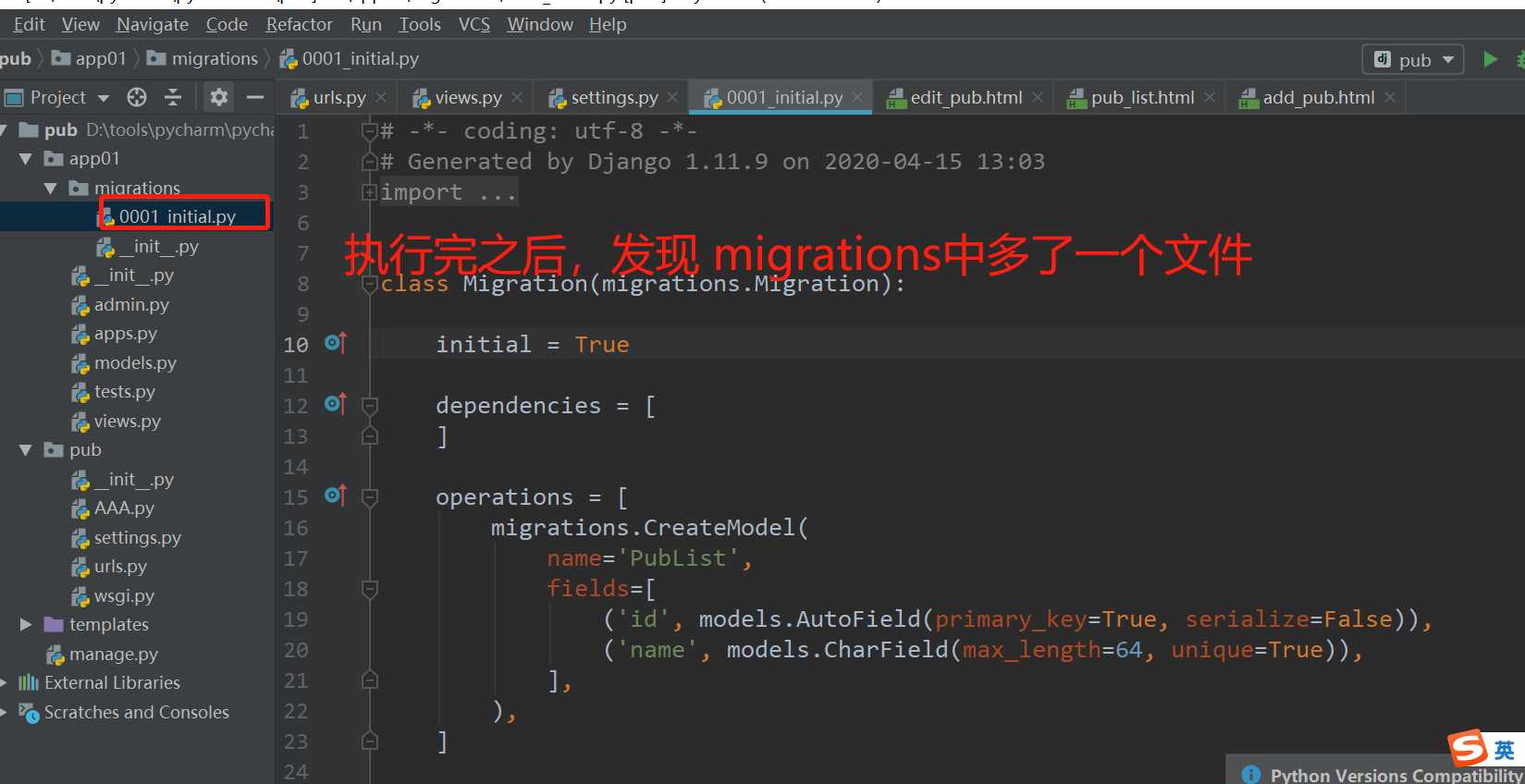
Task: Open the Edit menu
Action: tap(29, 24)
